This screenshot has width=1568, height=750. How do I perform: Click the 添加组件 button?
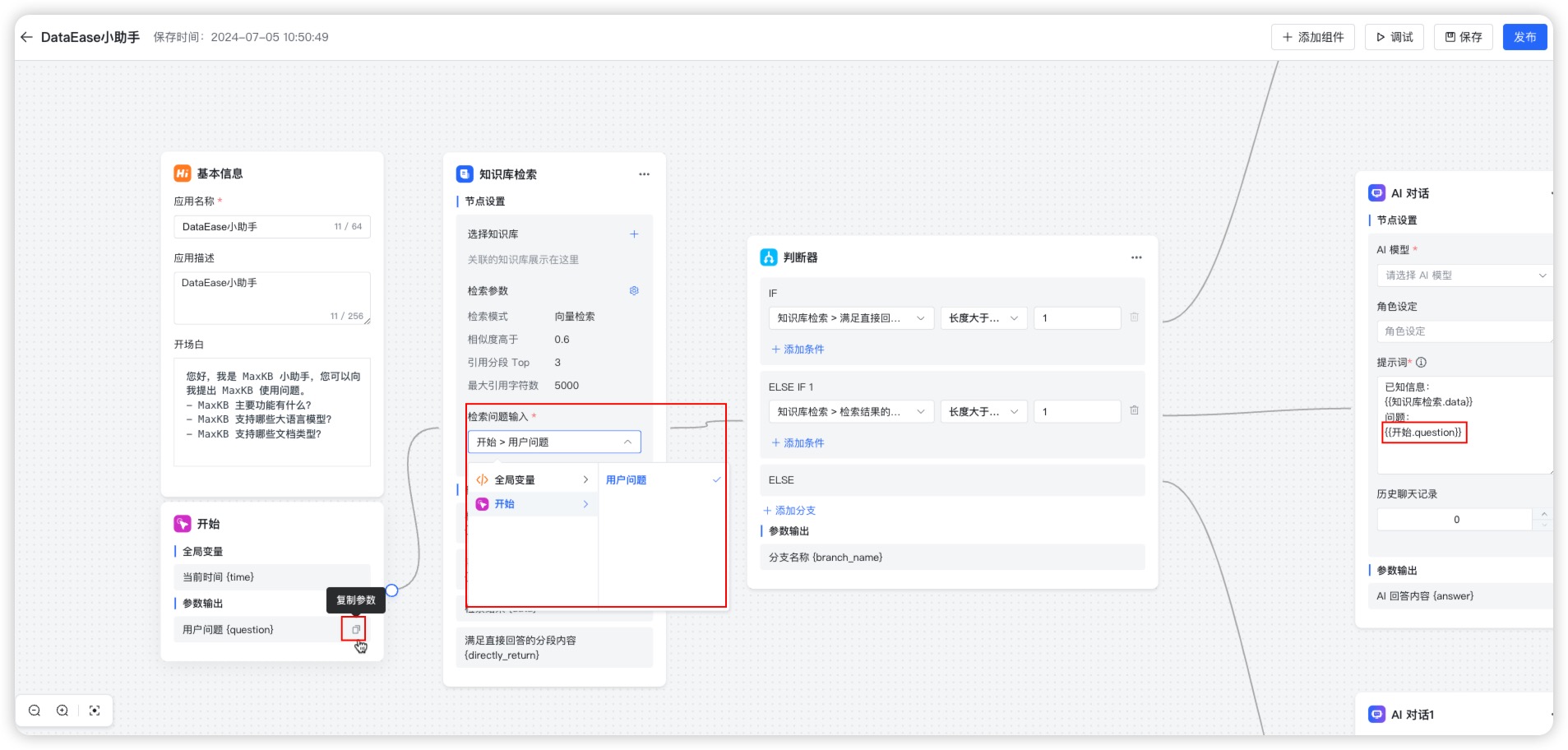click(x=1312, y=37)
